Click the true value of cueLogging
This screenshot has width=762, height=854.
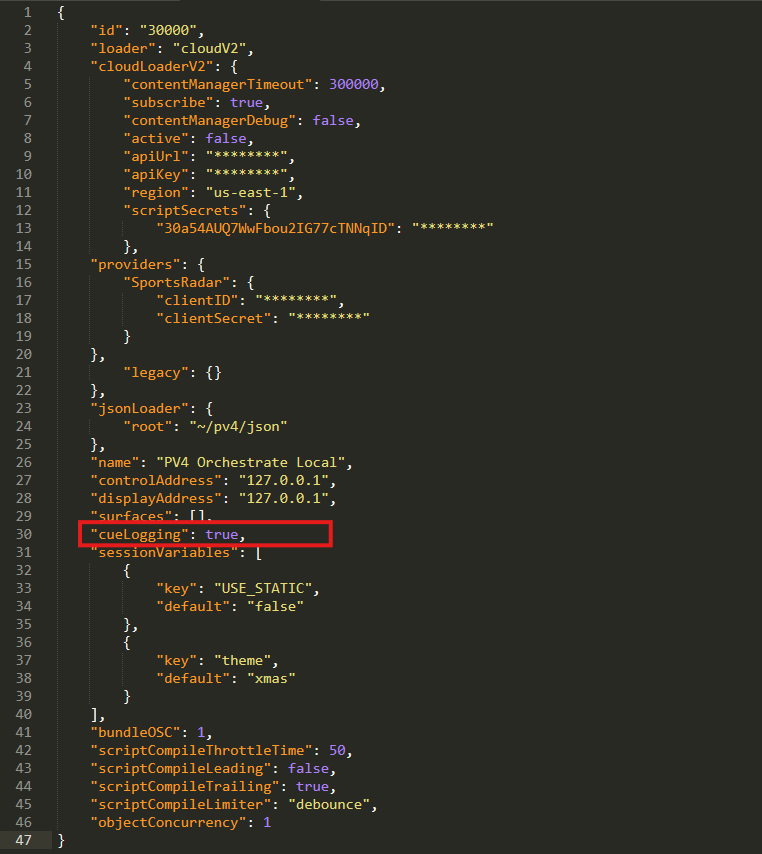point(222,534)
